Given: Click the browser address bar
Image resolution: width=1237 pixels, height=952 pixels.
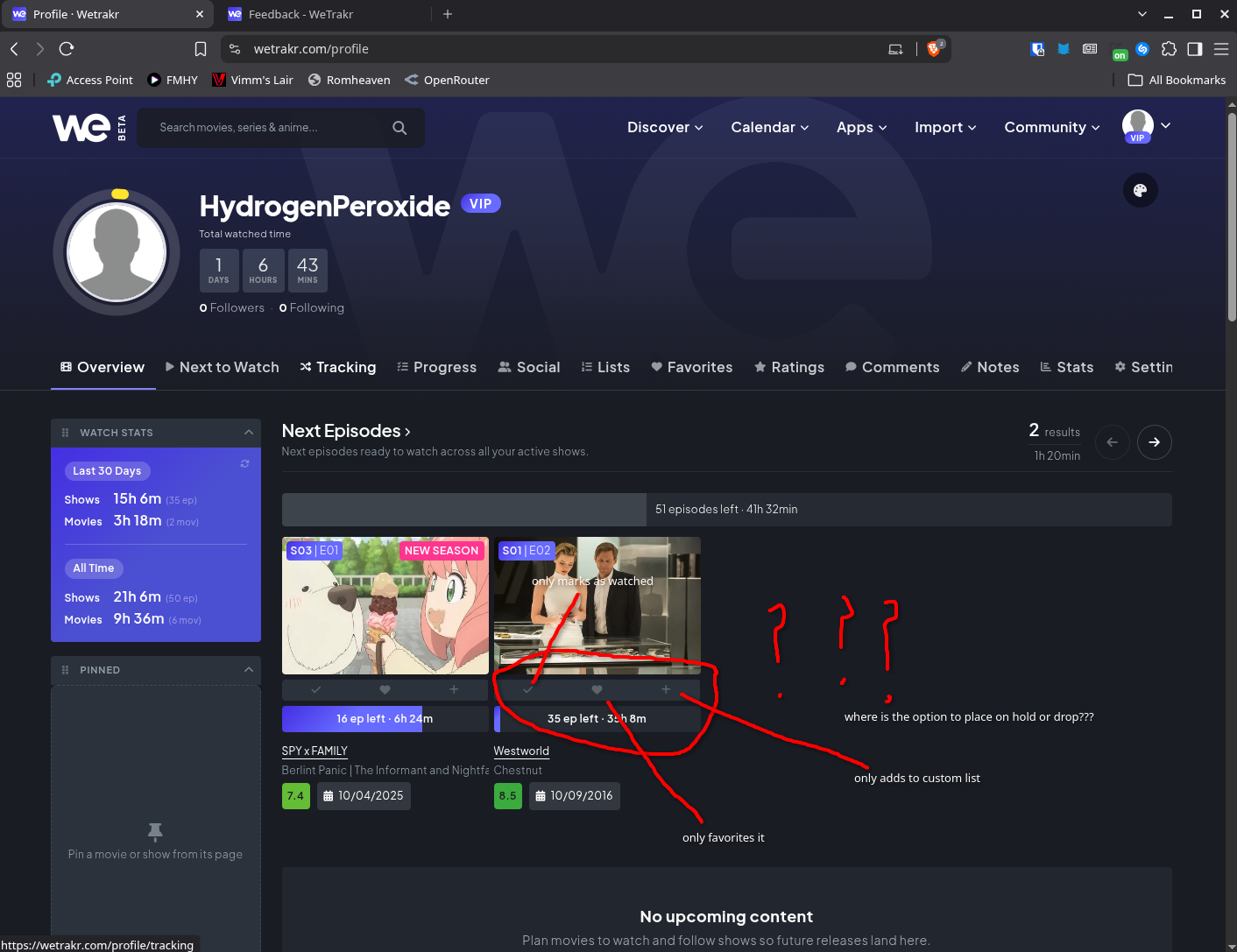Looking at the screenshot, I should [x=561, y=49].
